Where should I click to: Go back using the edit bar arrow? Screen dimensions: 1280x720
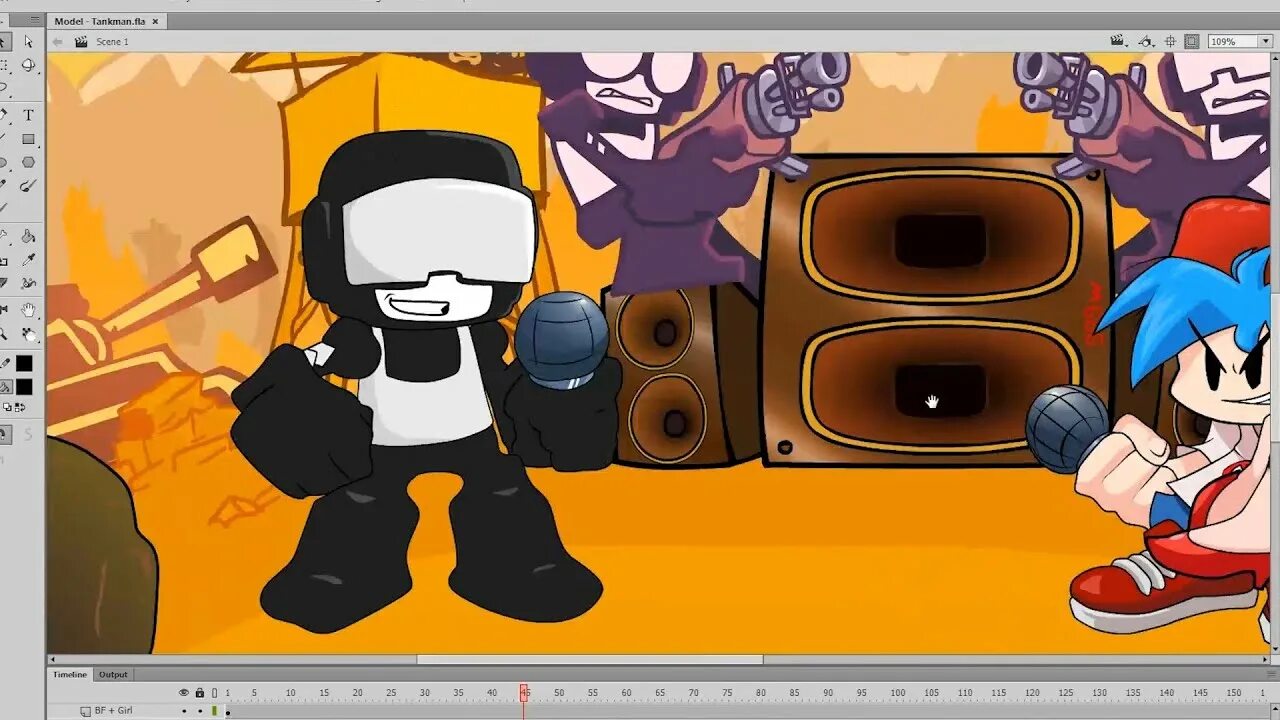click(58, 42)
